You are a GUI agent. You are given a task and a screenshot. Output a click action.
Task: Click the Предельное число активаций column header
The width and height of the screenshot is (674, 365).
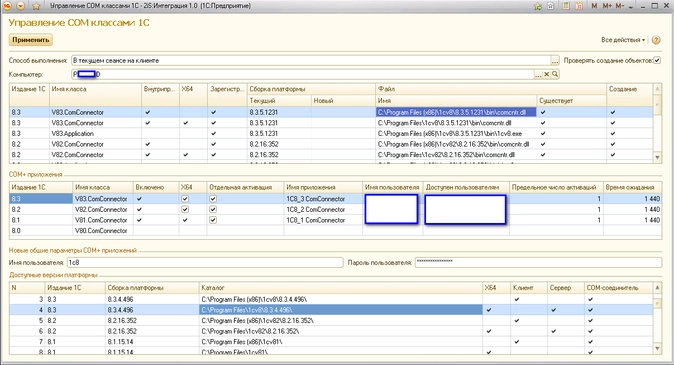(x=556, y=187)
